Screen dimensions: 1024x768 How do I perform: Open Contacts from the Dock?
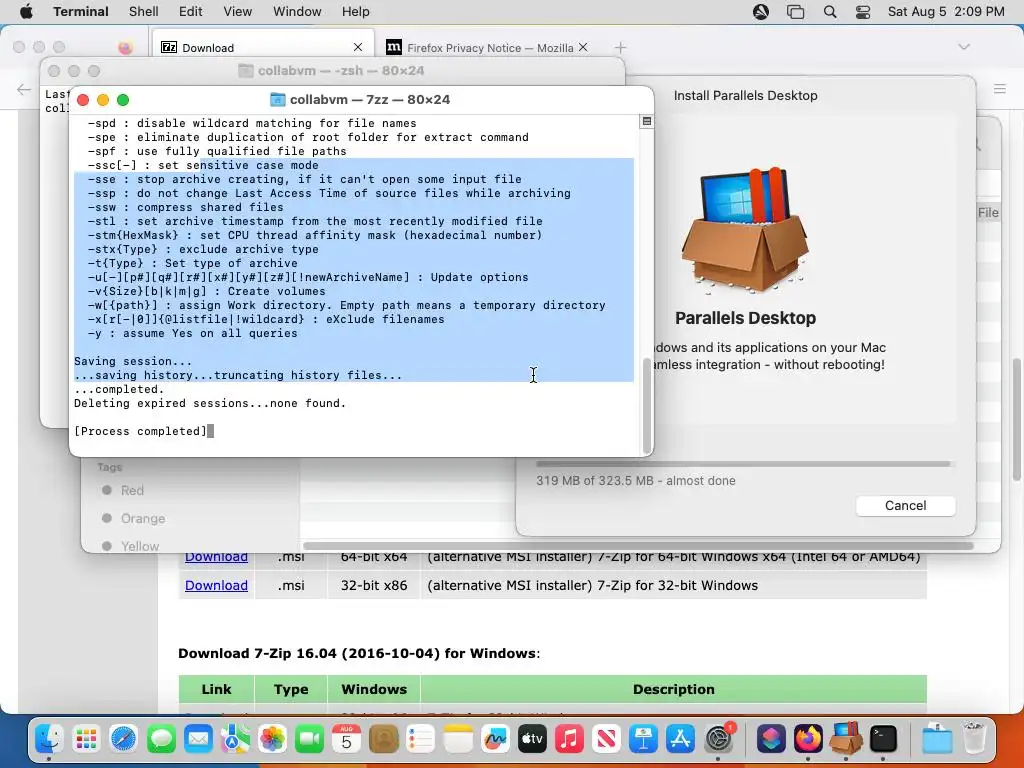click(x=384, y=739)
